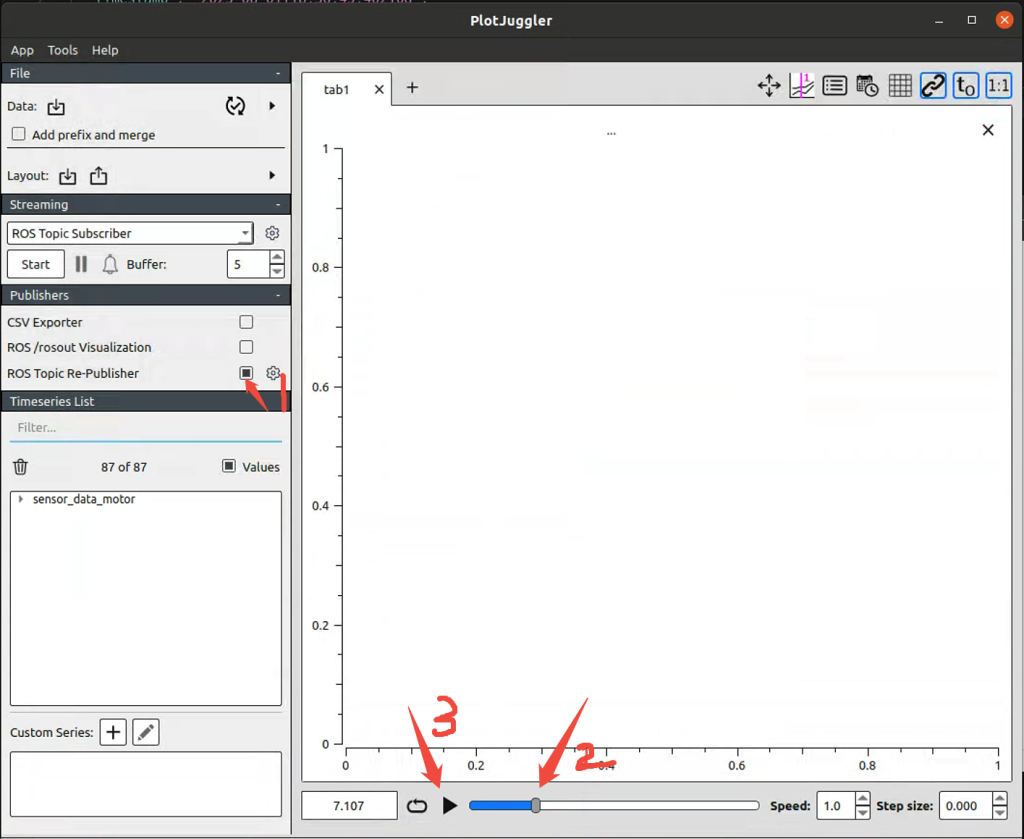Click the notification bell icon
This screenshot has height=839, width=1024.
pyautogui.click(x=110, y=264)
